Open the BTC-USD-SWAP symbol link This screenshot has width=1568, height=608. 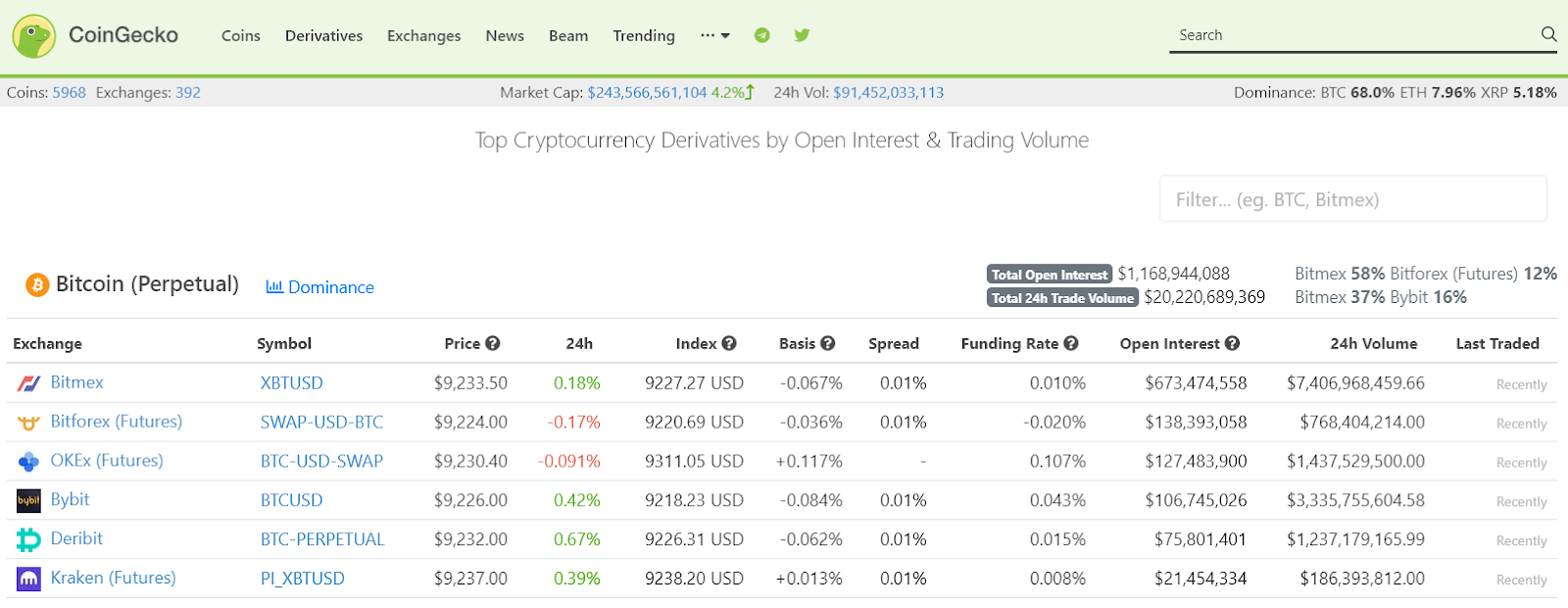321,461
